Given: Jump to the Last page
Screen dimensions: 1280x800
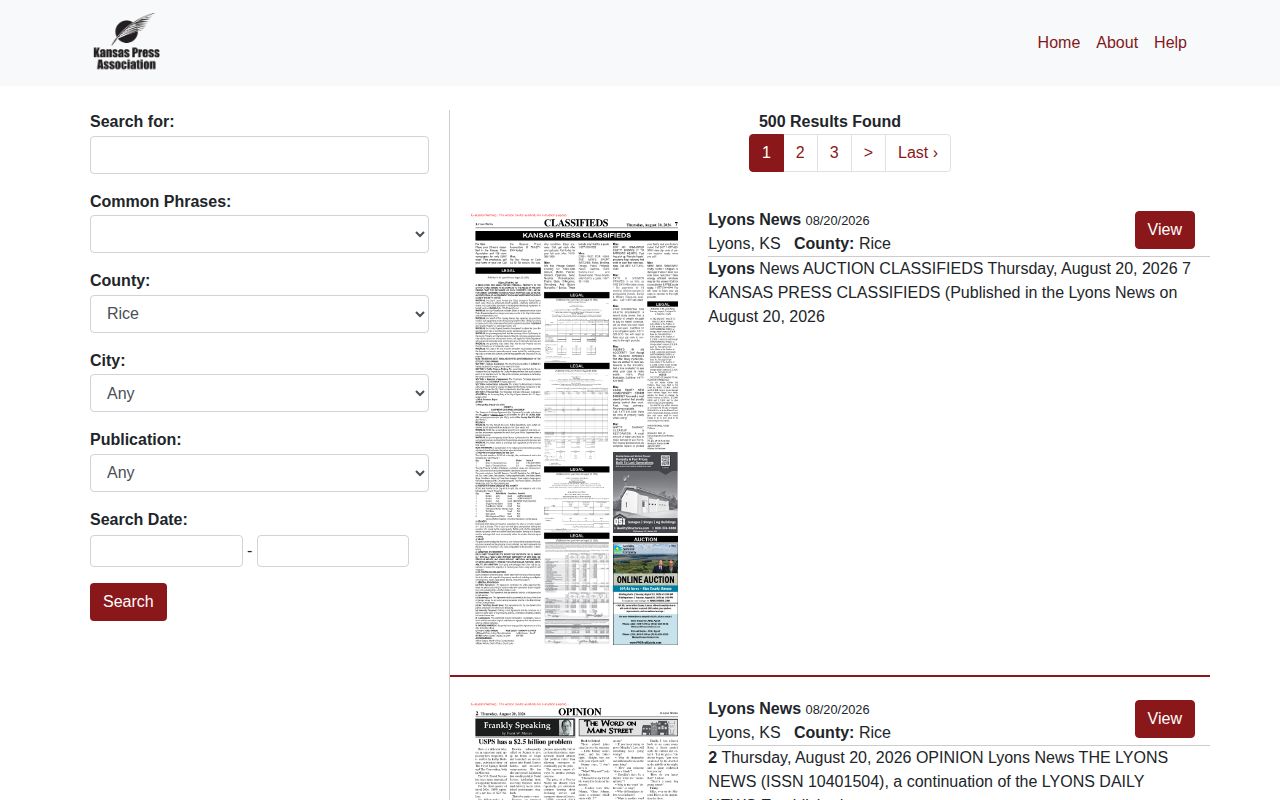Looking at the screenshot, I should point(918,153).
